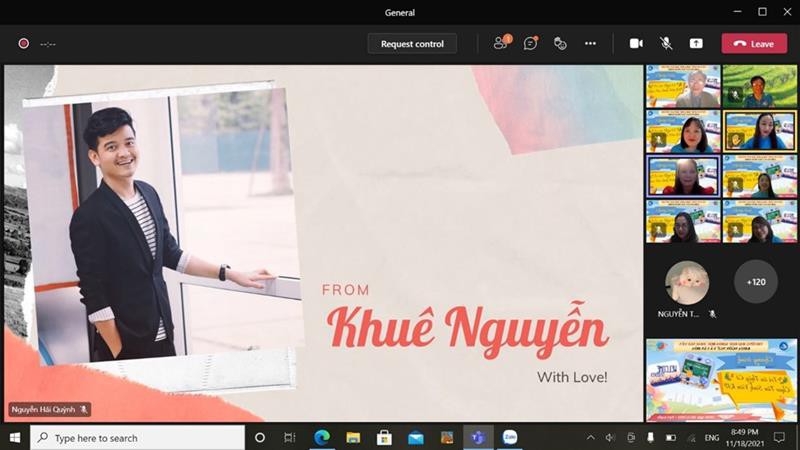800x450 pixels.
Task: Leave the meeting
Action: pyautogui.click(x=754, y=43)
